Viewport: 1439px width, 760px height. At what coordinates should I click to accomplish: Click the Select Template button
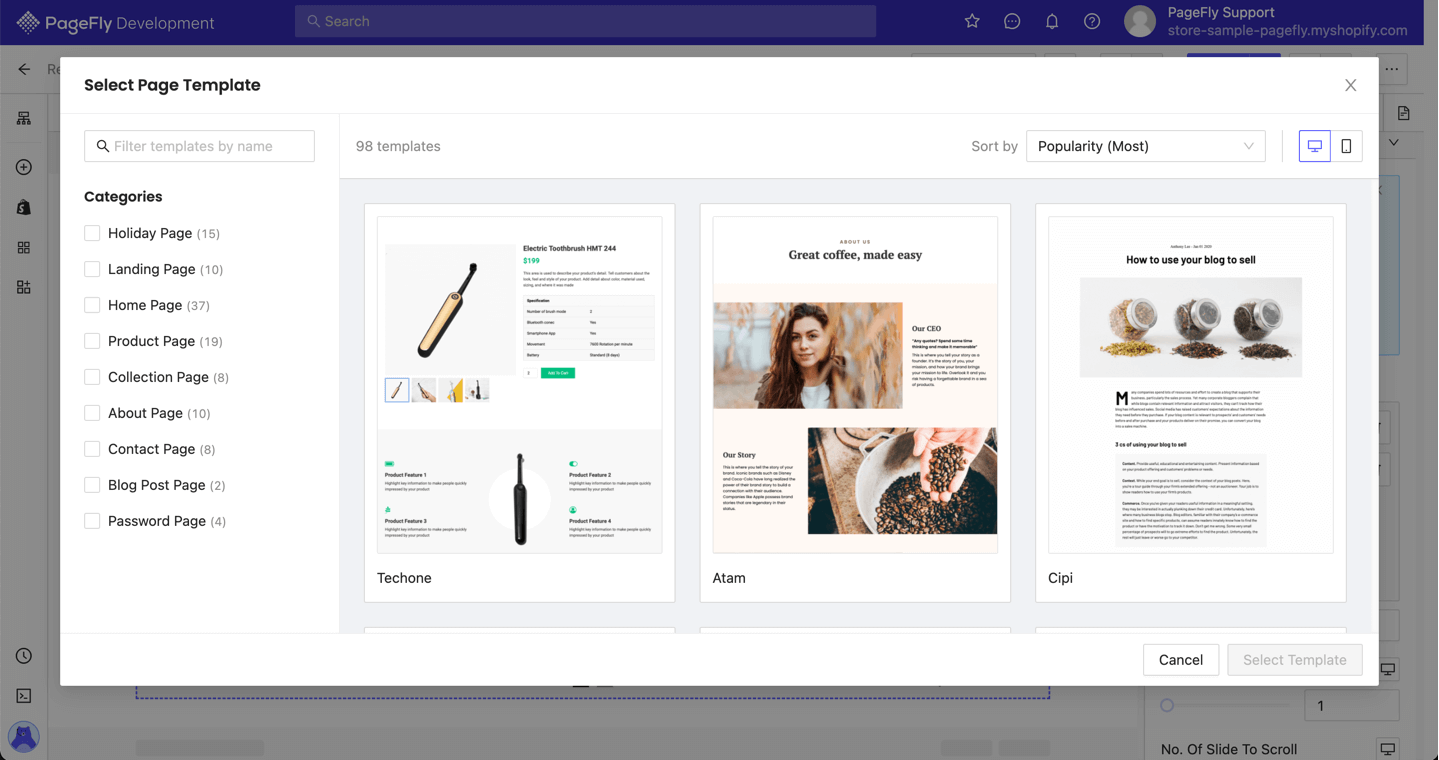1295,660
